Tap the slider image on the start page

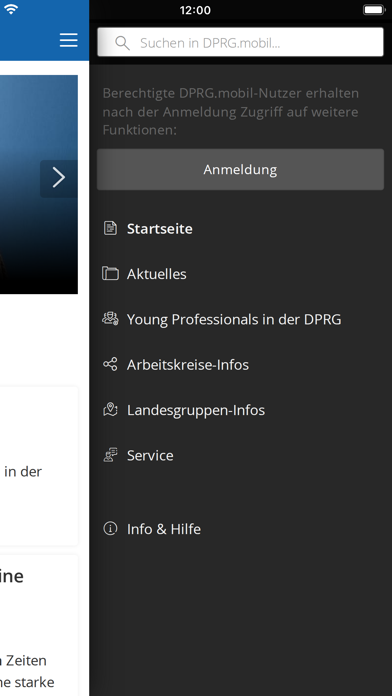[39, 184]
